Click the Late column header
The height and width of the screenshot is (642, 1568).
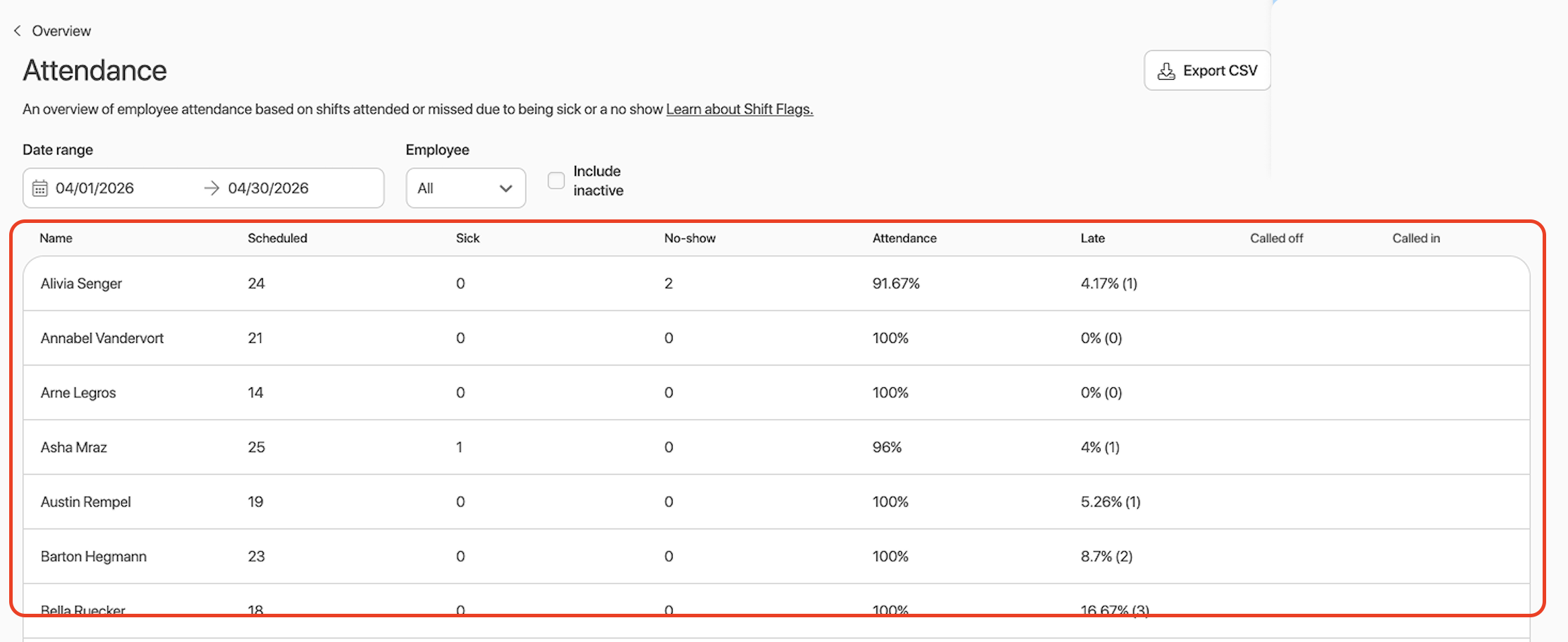point(1092,238)
